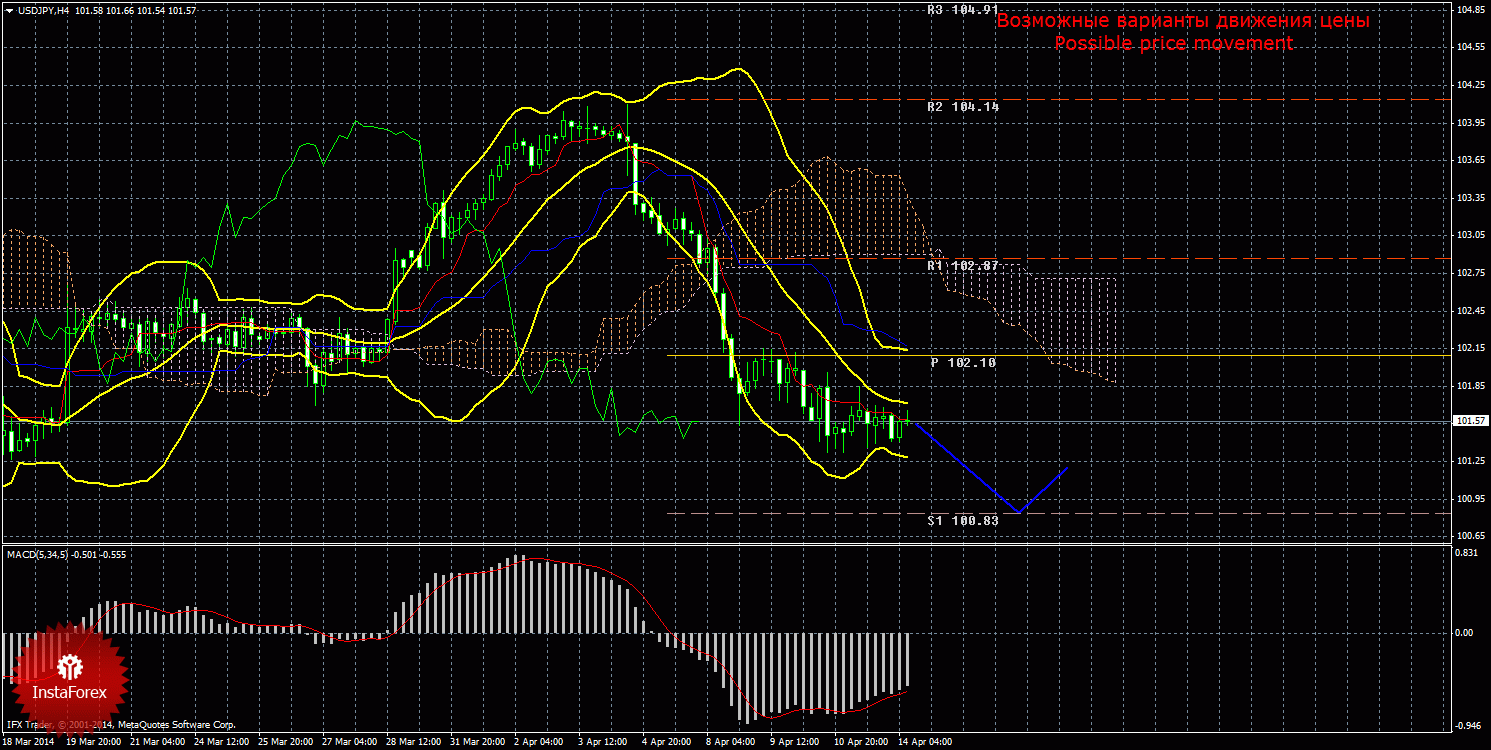
Task: Click the 100.65 price on the right axis
Action: (x=1469, y=536)
